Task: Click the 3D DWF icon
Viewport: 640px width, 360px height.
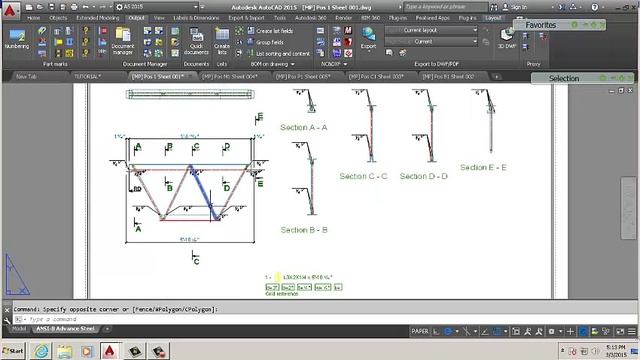Action: tap(507, 38)
